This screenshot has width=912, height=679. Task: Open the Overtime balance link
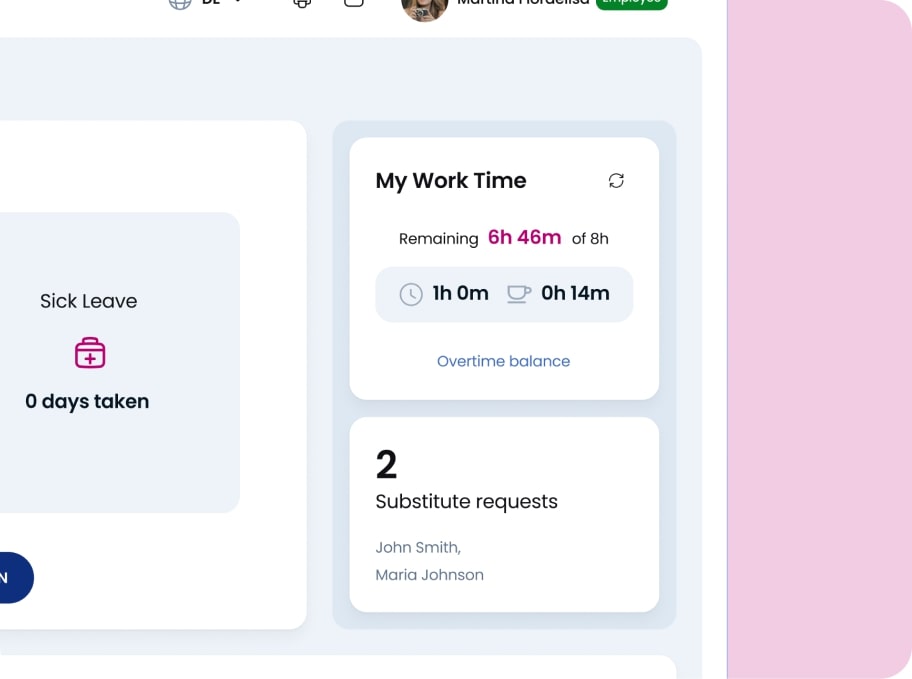click(x=503, y=361)
